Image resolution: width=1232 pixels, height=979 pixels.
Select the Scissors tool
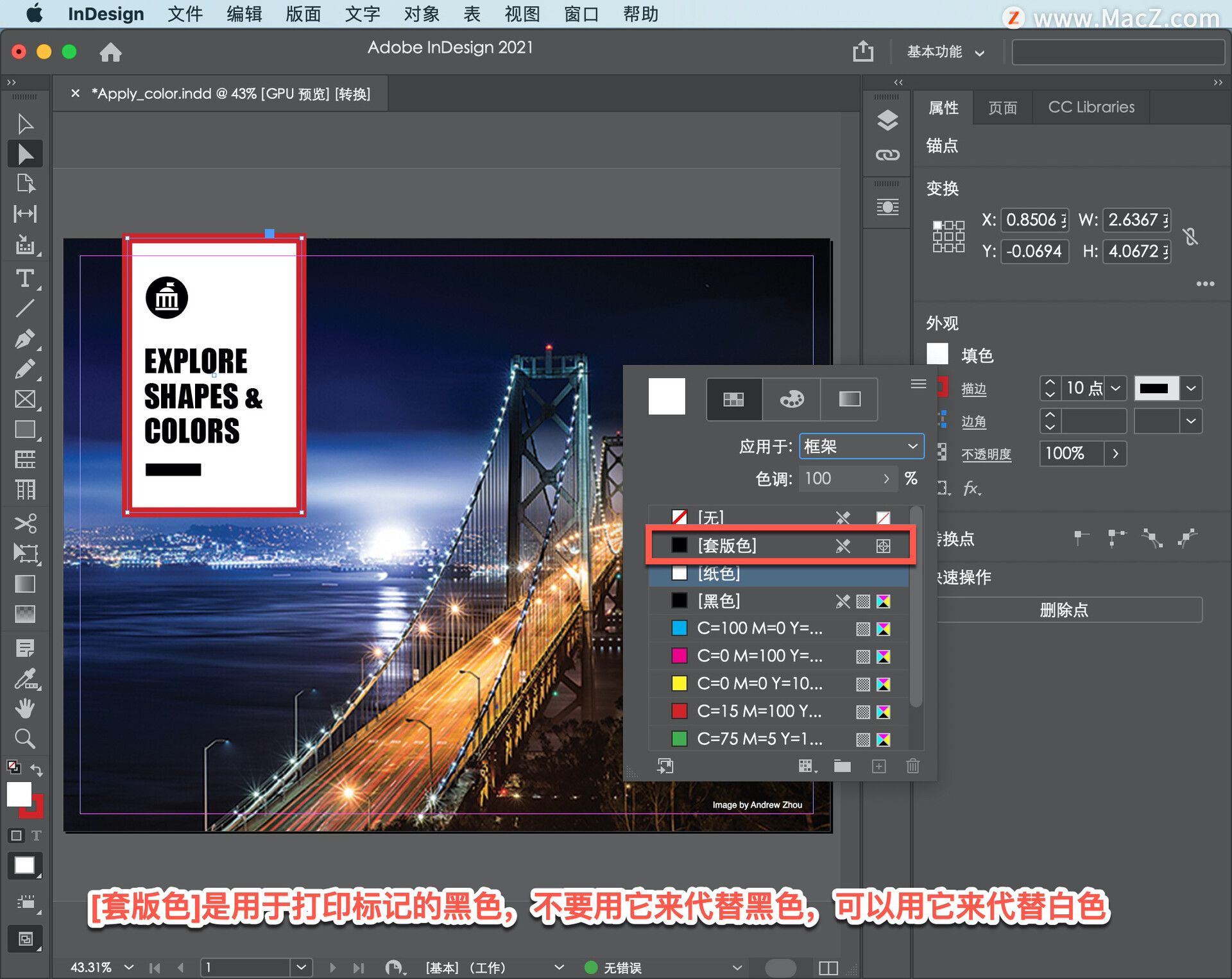(x=24, y=523)
